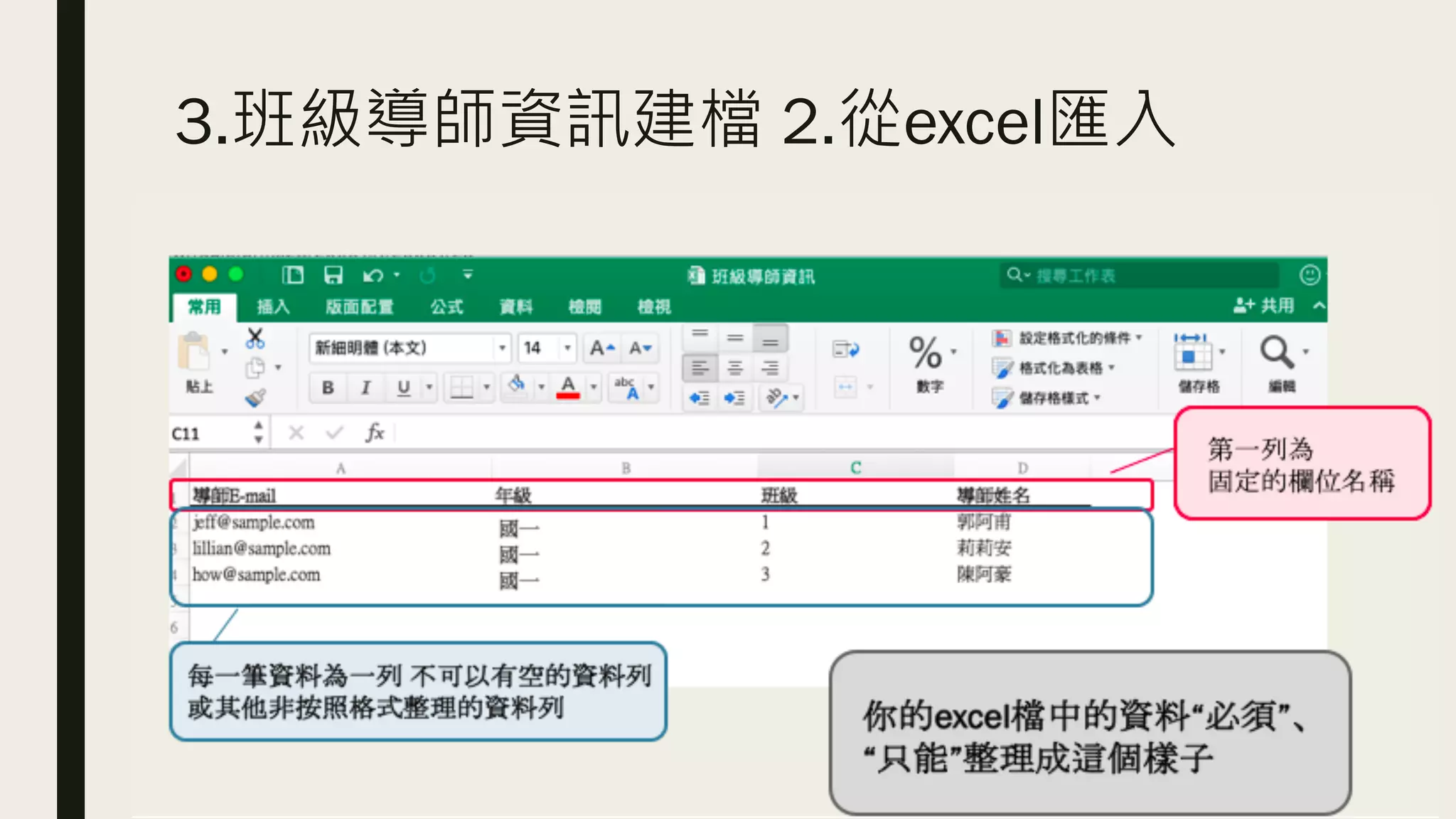Screen dimensions: 1456x819
Task: Click the wrap text icon
Action: (846, 349)
